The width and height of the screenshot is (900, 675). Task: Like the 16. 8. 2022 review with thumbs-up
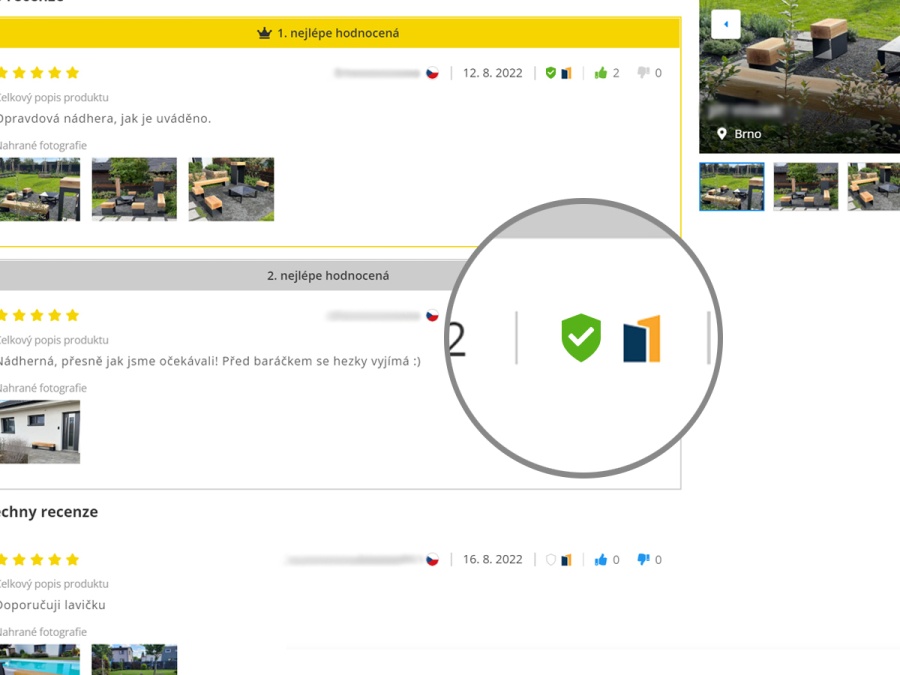click(601, 560)
